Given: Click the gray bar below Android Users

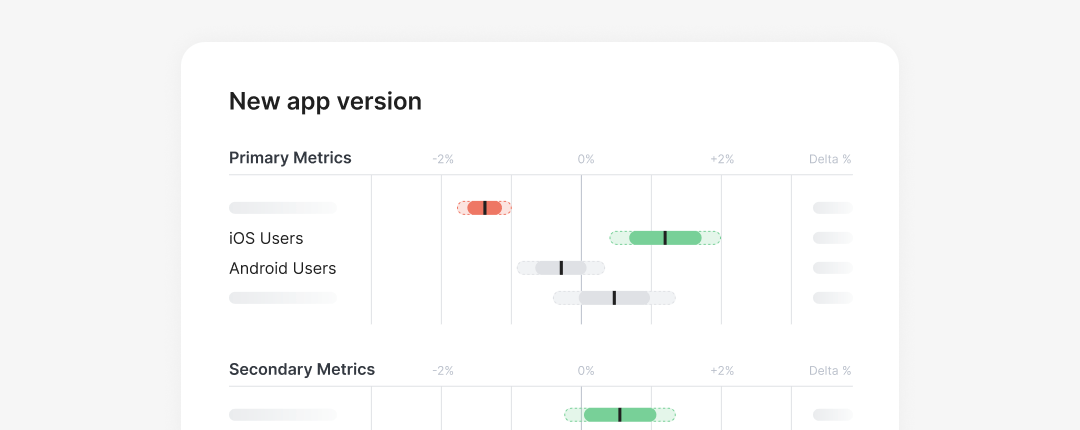Looking at the screenshot, I should 614,298.
